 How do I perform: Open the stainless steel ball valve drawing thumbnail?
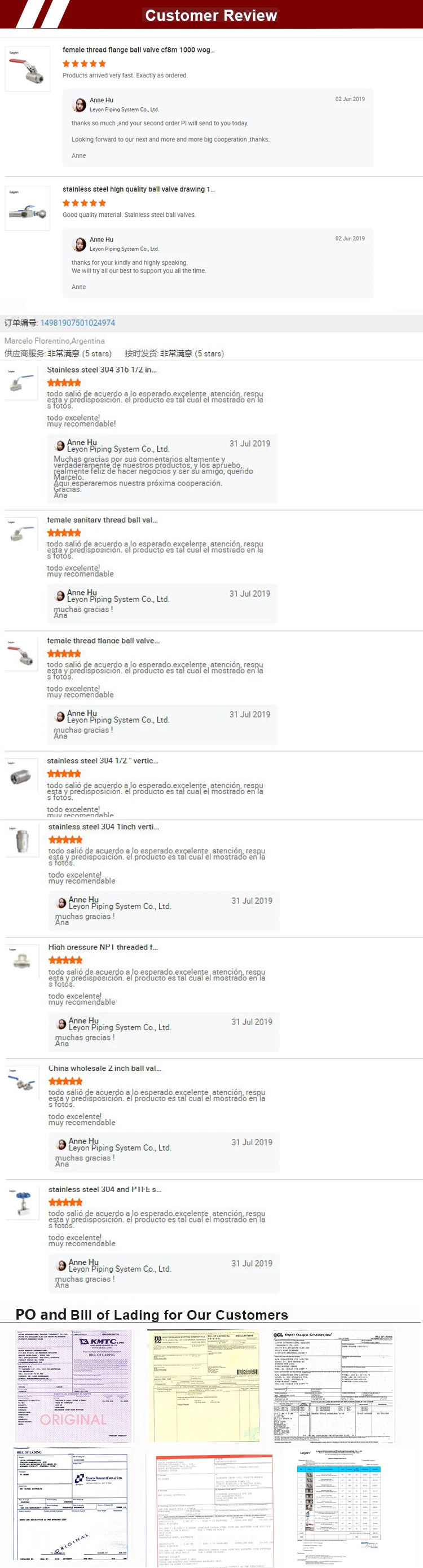point(28,208)
